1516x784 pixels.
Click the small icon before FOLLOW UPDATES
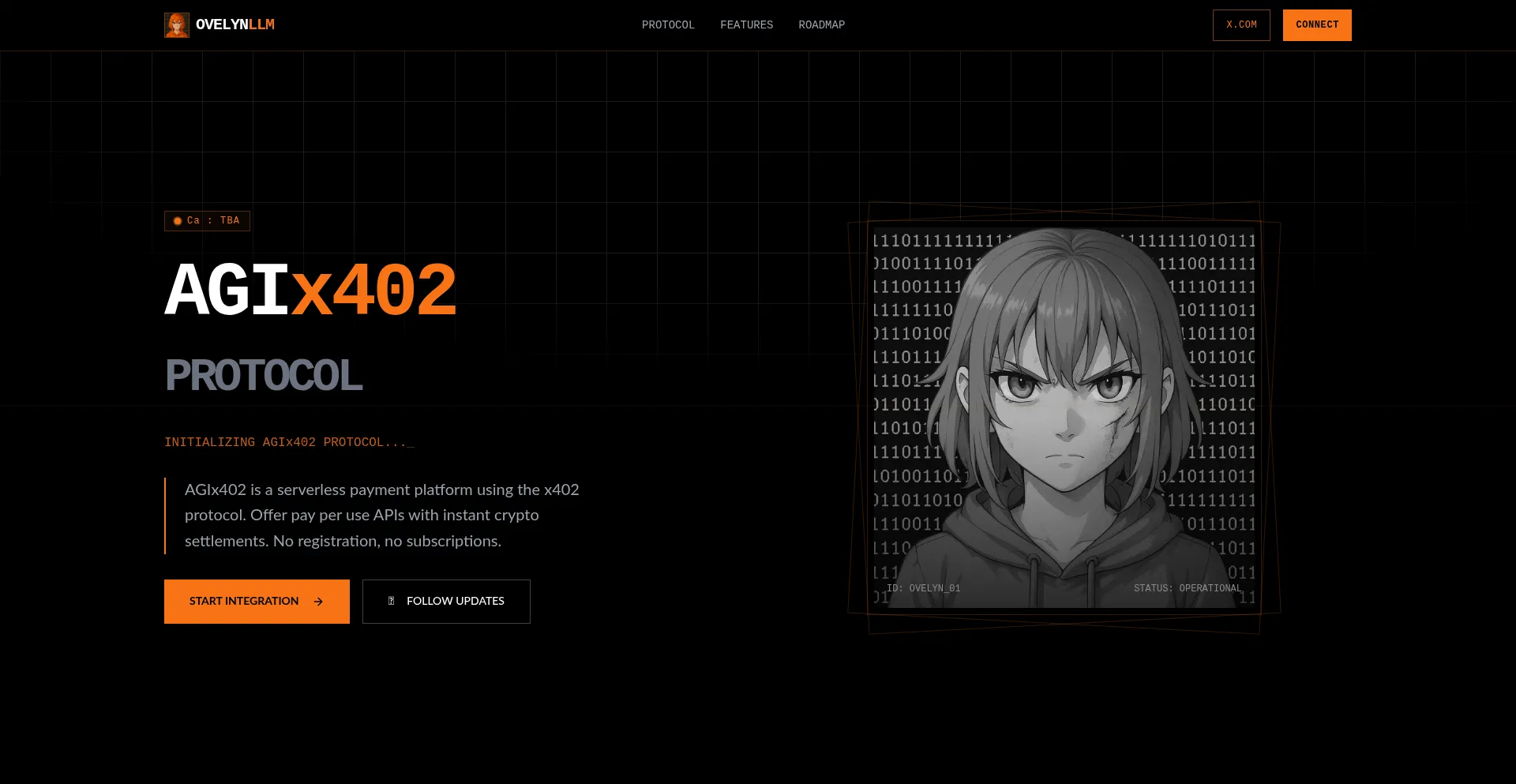tap(391, 602)
